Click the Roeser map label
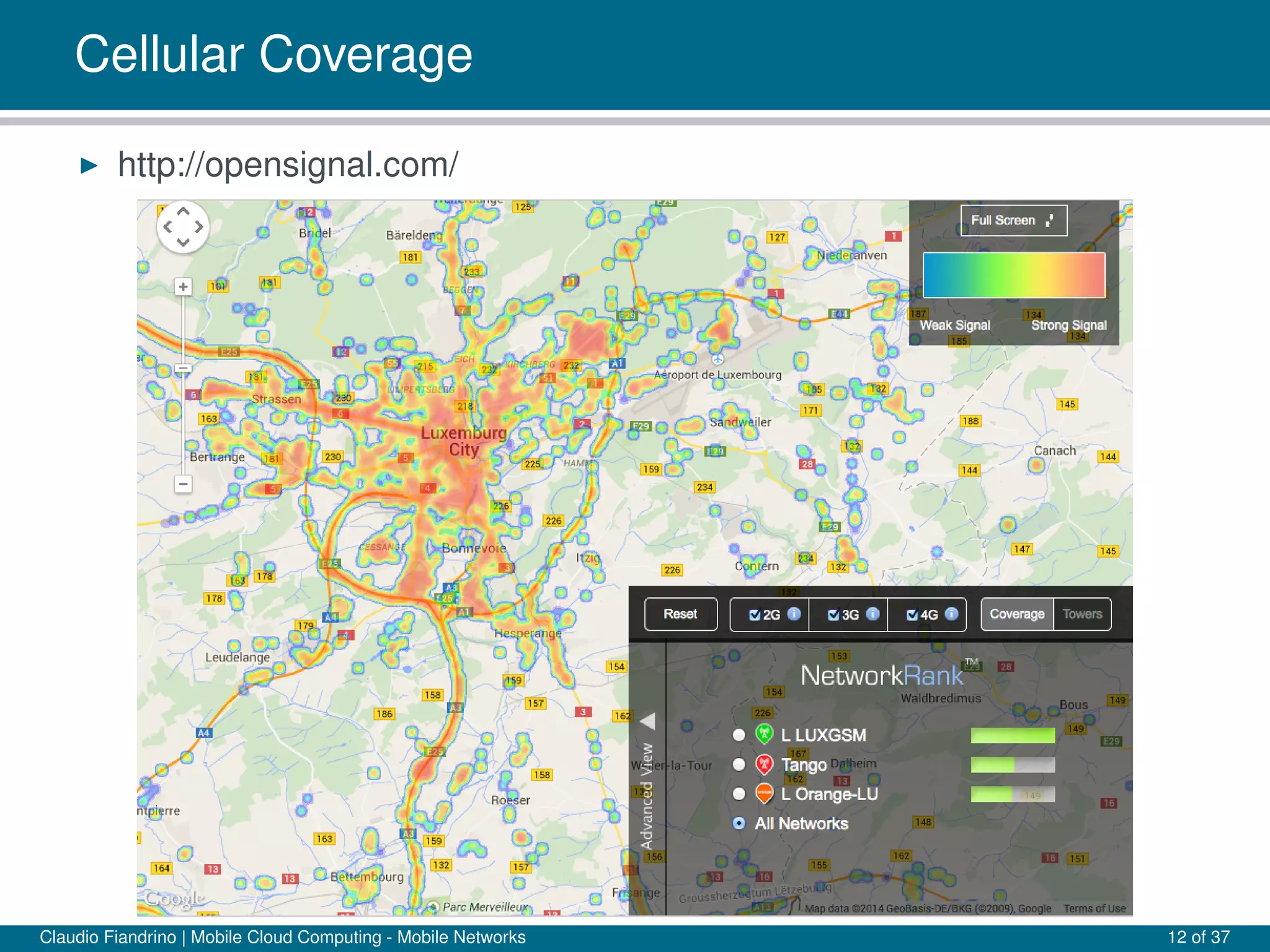 click(x=510, y=800)
